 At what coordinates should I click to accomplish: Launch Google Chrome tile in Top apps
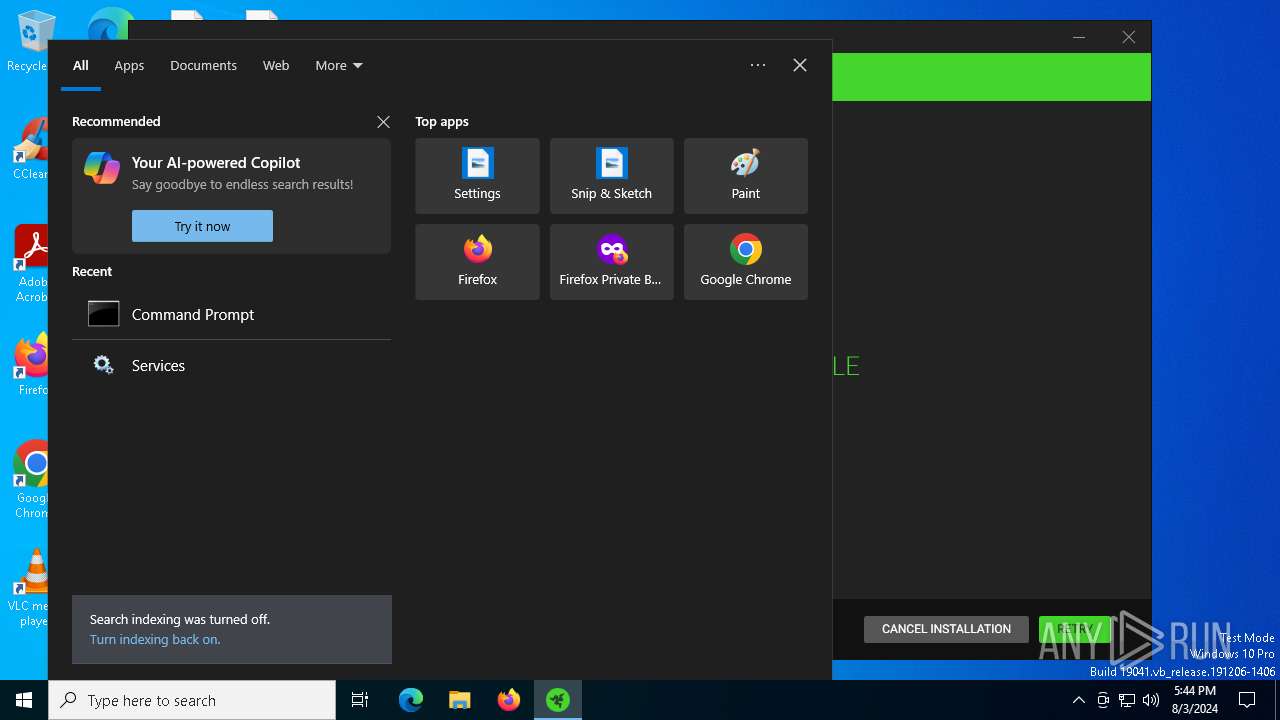point(745,262)
